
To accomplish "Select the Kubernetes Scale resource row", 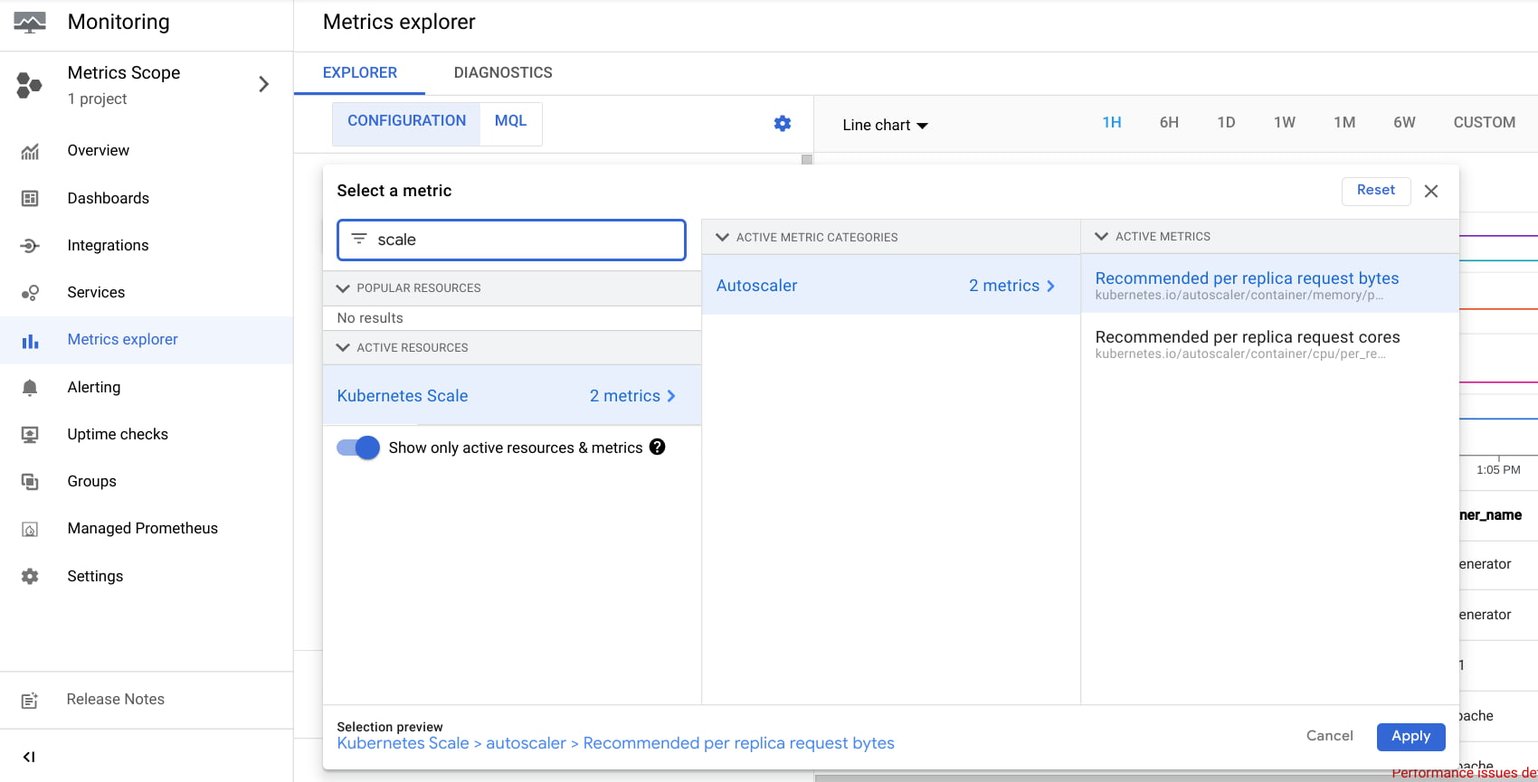I will 512,396.
